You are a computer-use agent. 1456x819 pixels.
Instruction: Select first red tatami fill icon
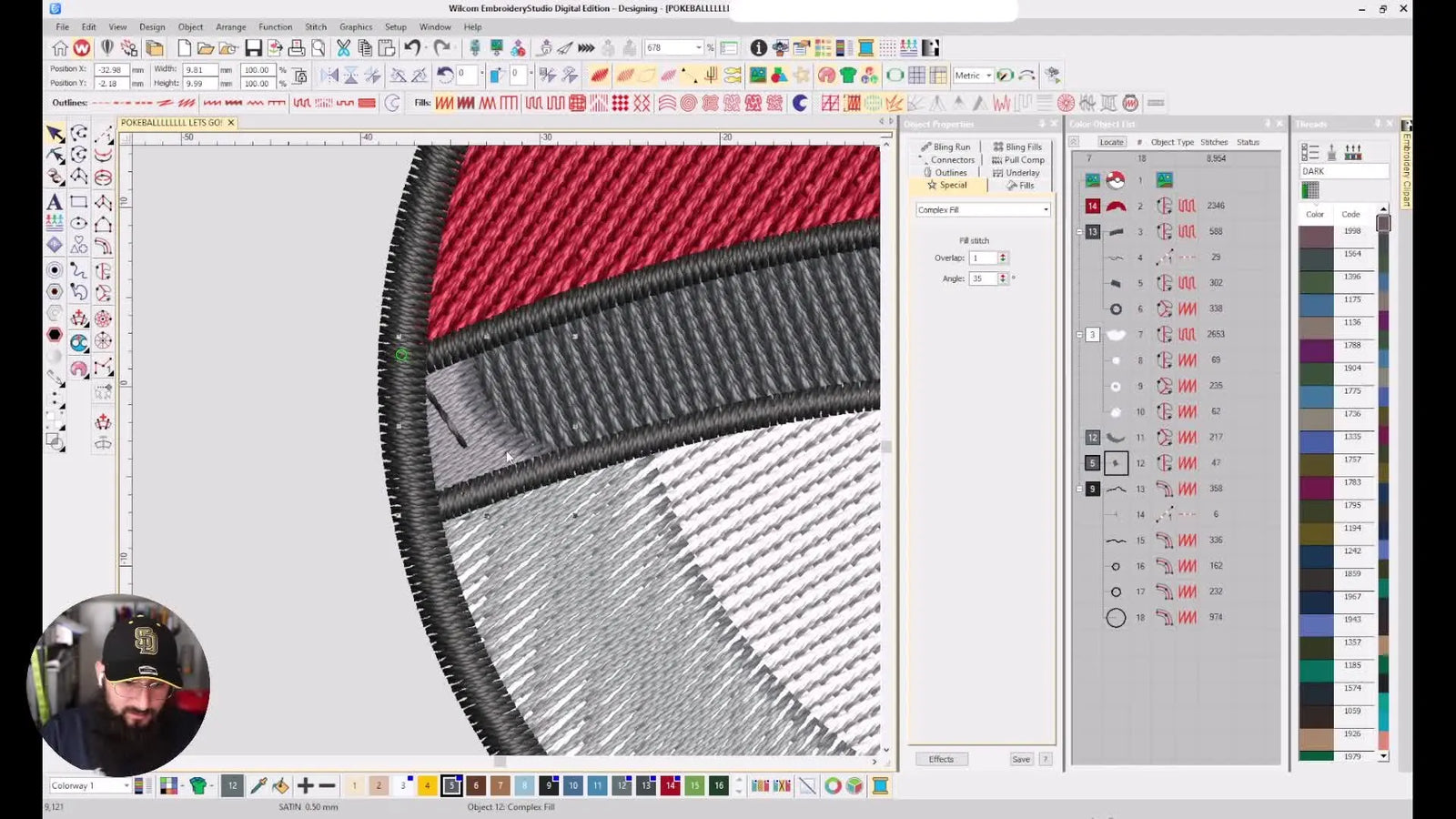pyautogui.click(x=444, y=103)
